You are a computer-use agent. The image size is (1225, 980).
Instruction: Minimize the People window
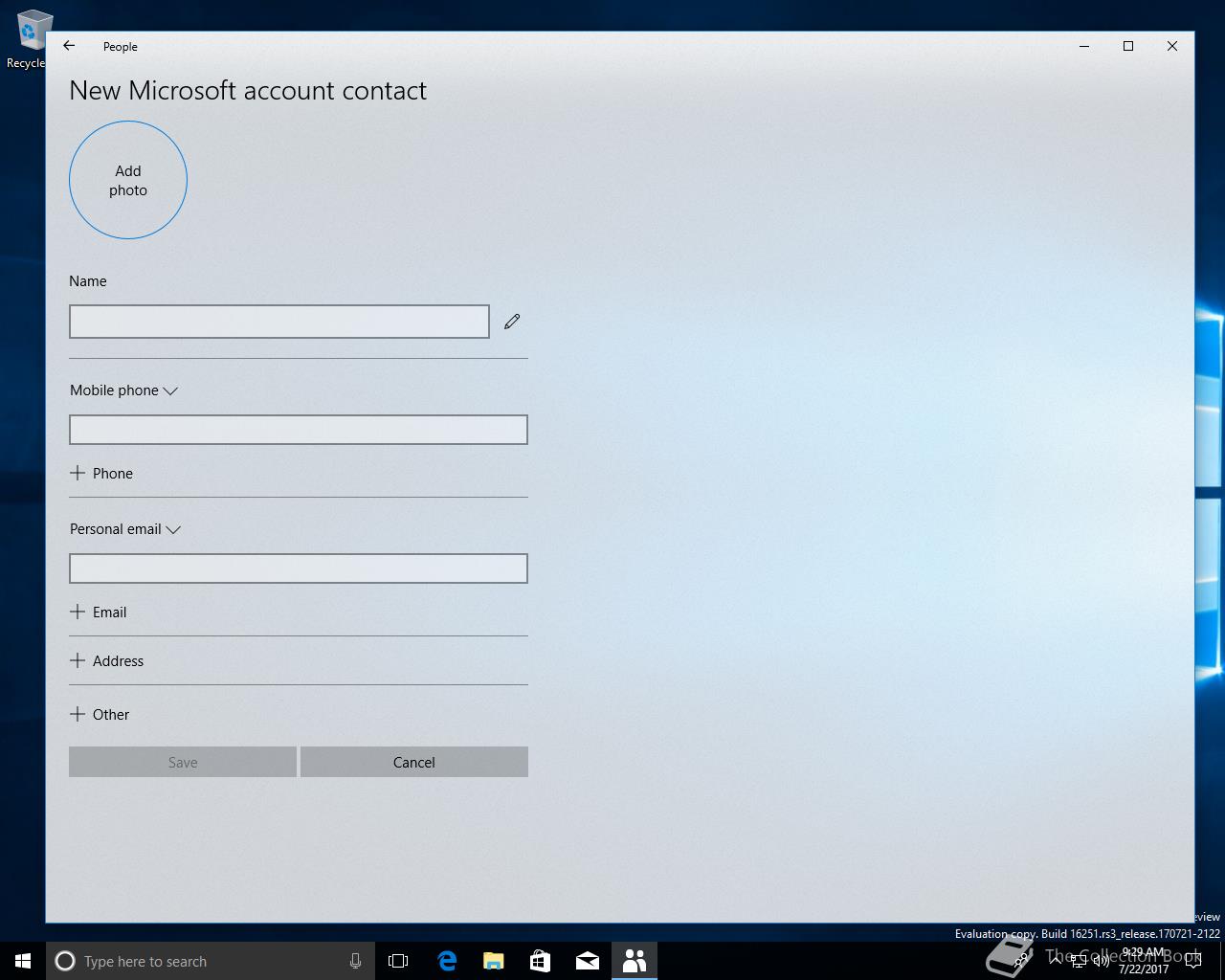[x=1084, y=46]
